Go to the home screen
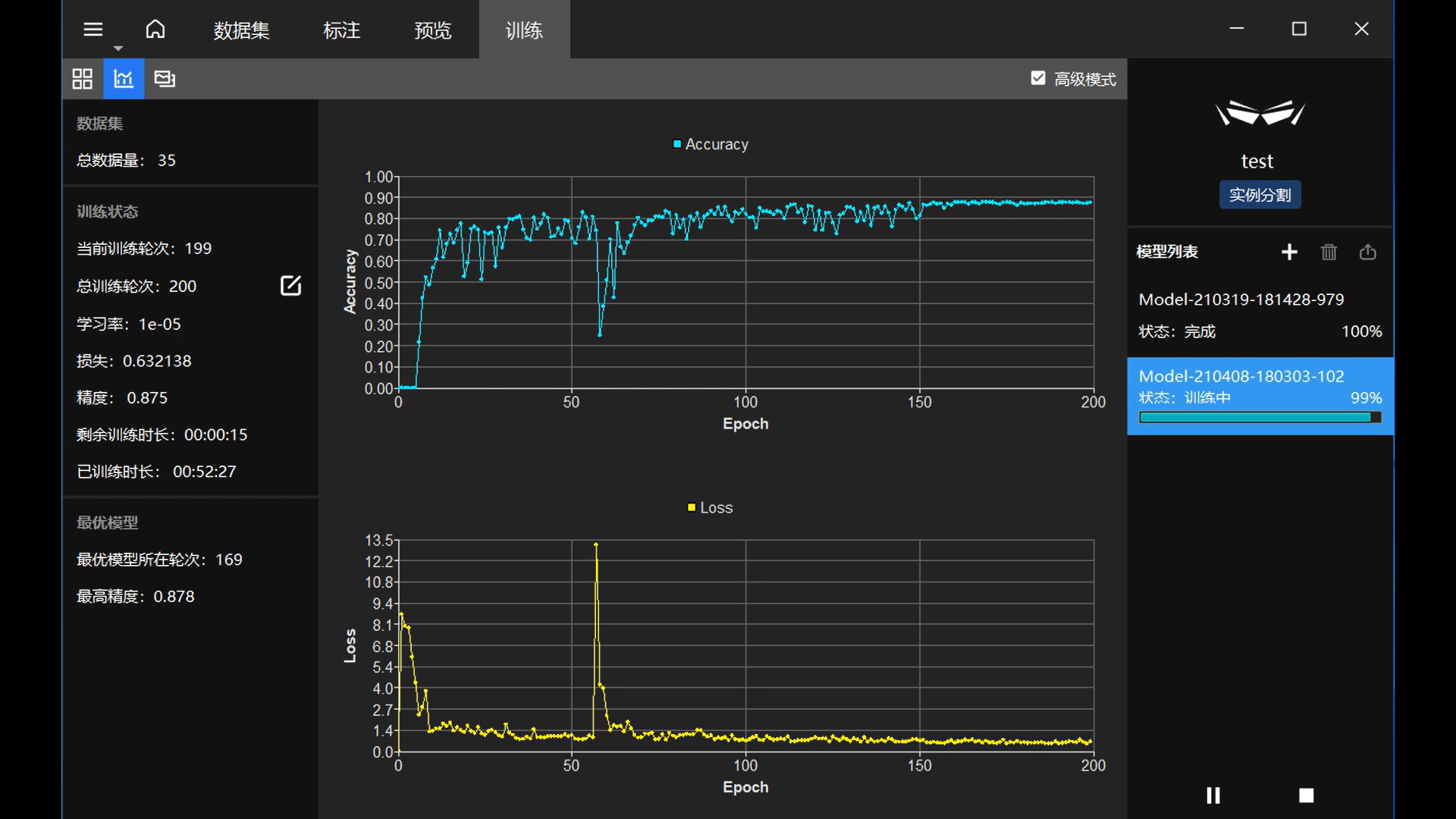 (x=155, y=30)
